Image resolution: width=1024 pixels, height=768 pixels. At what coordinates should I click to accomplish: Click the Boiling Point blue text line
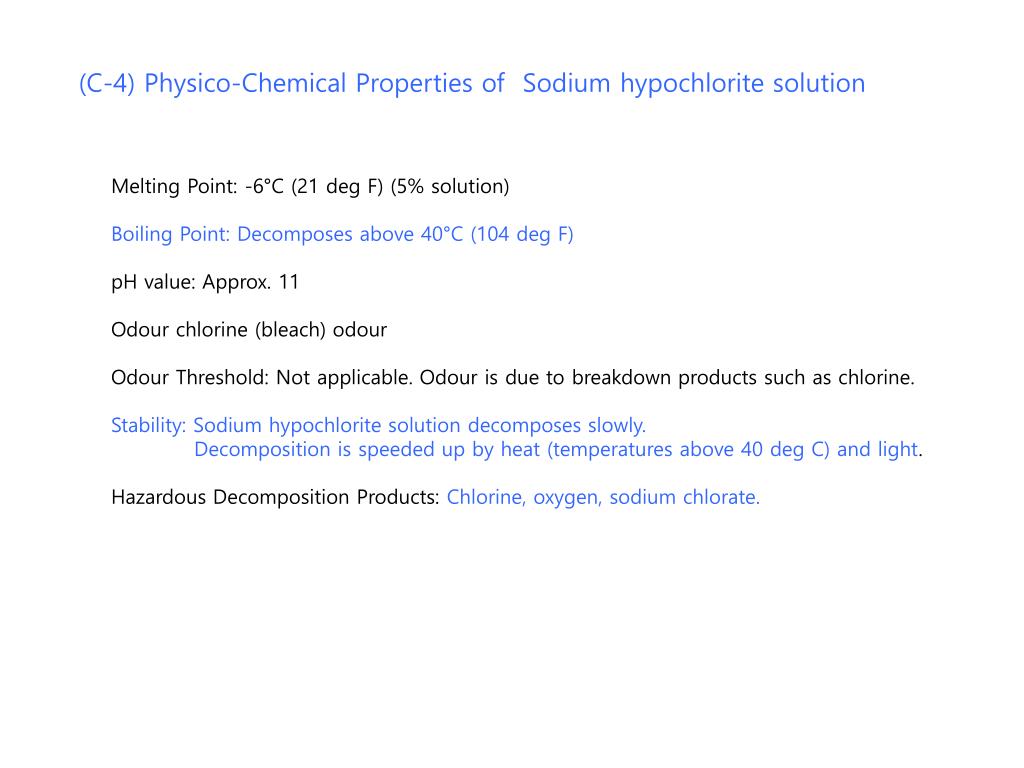342,234
